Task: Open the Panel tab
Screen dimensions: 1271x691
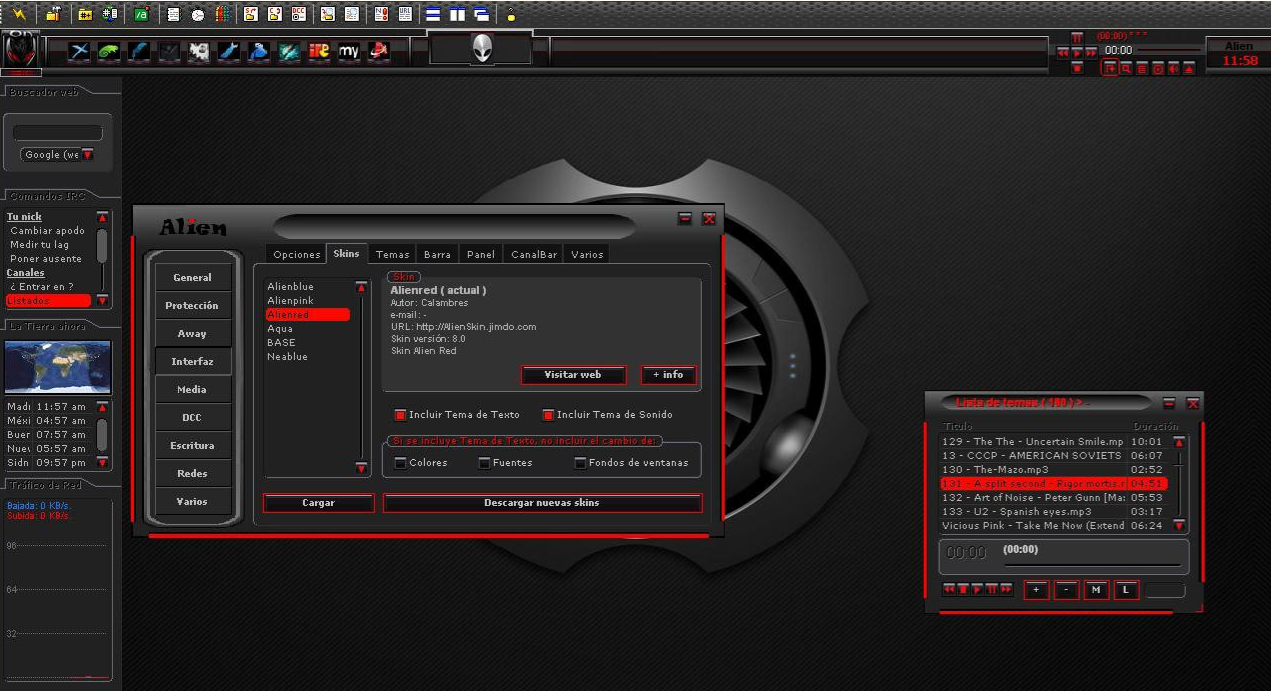Action: (x=481, y=255)
